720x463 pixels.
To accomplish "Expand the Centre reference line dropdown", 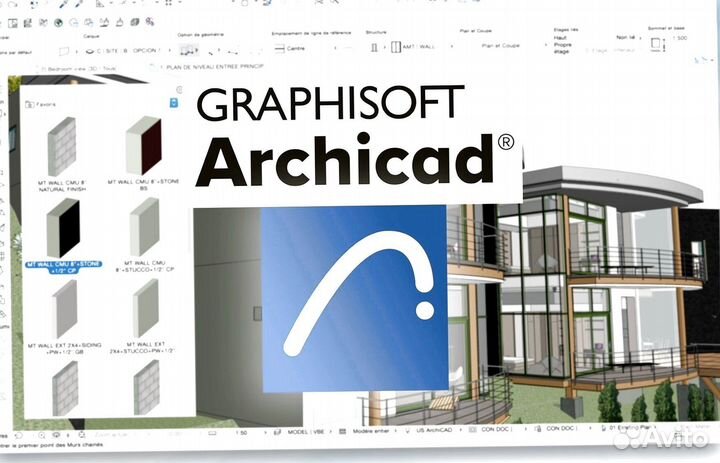I will point(335,48).
